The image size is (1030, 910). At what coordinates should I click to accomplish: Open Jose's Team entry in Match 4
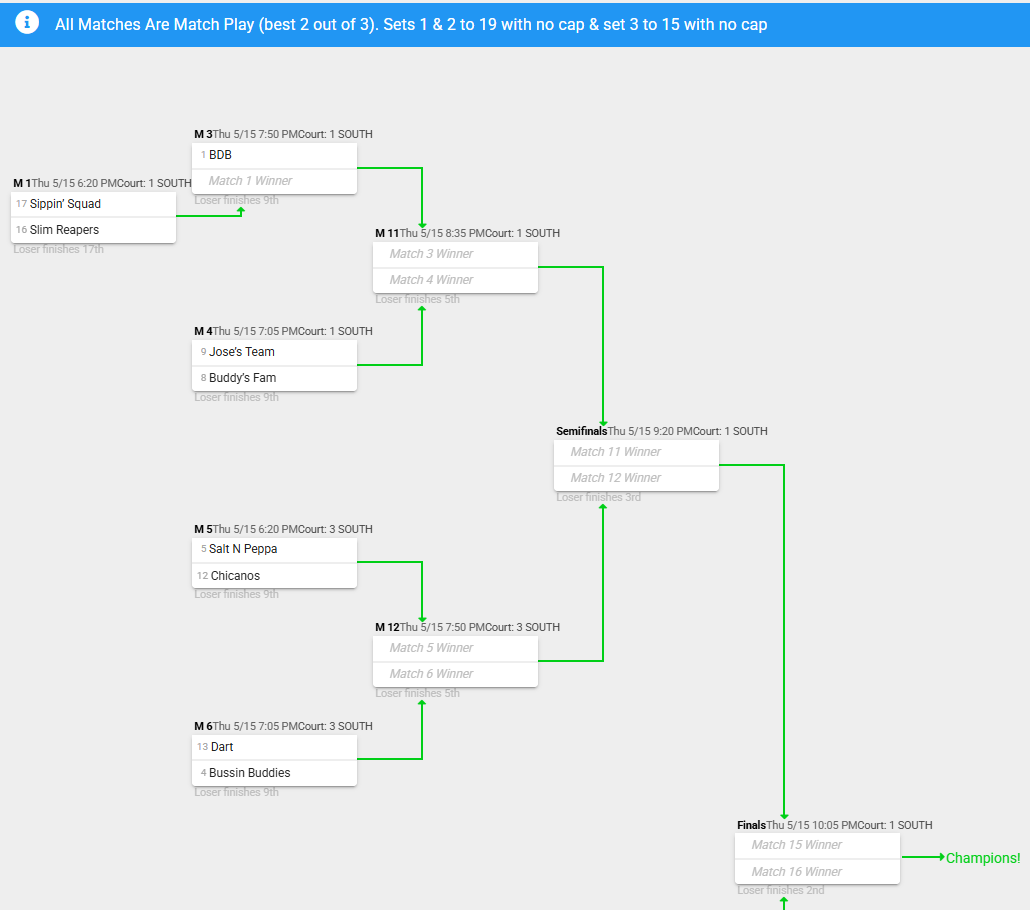click(241, 352)
